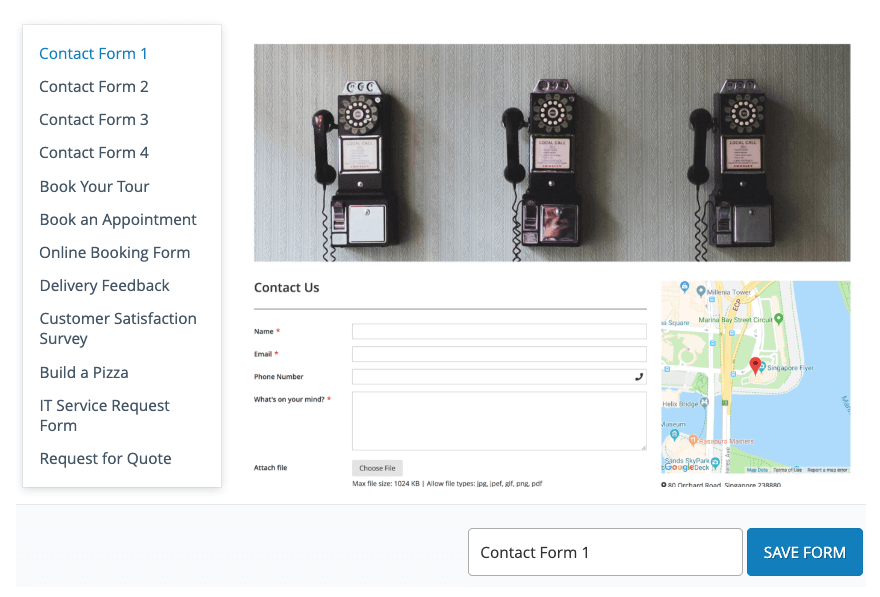Select the Request for Quote template
Screen dimensions: 880x597
105,459
